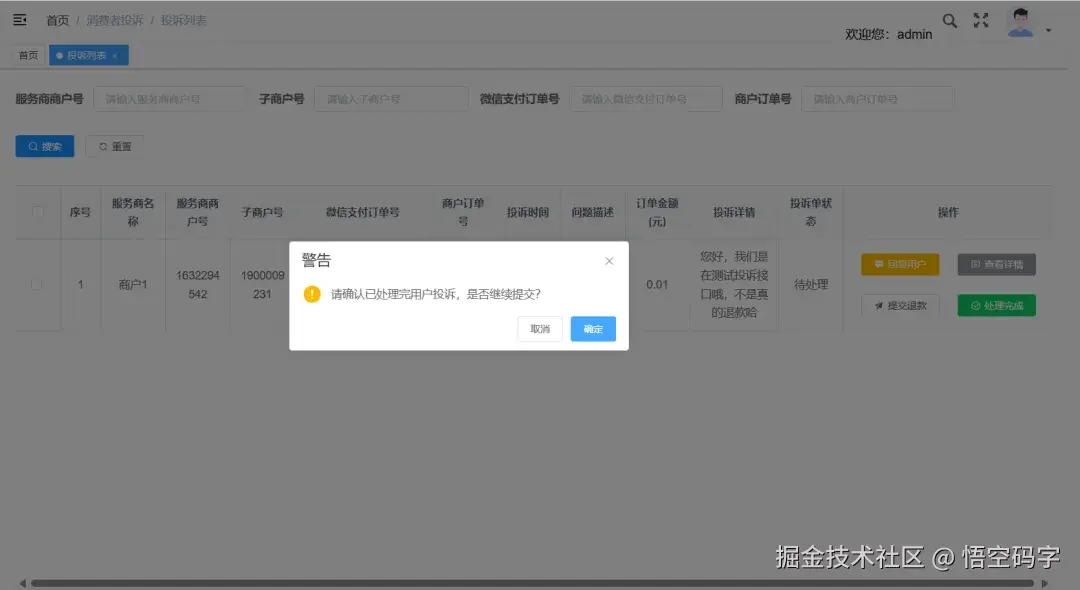Image resolution: width=1080 pixels, height=590 pixels.
Task: Collapse the sidebar with the hamburger icon
Action: point(19,19)
